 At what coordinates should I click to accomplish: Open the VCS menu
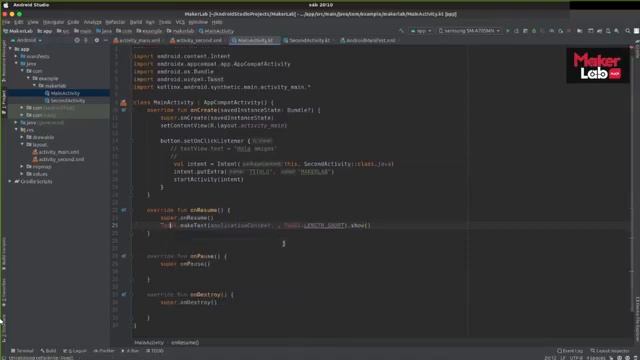point(180,22)
